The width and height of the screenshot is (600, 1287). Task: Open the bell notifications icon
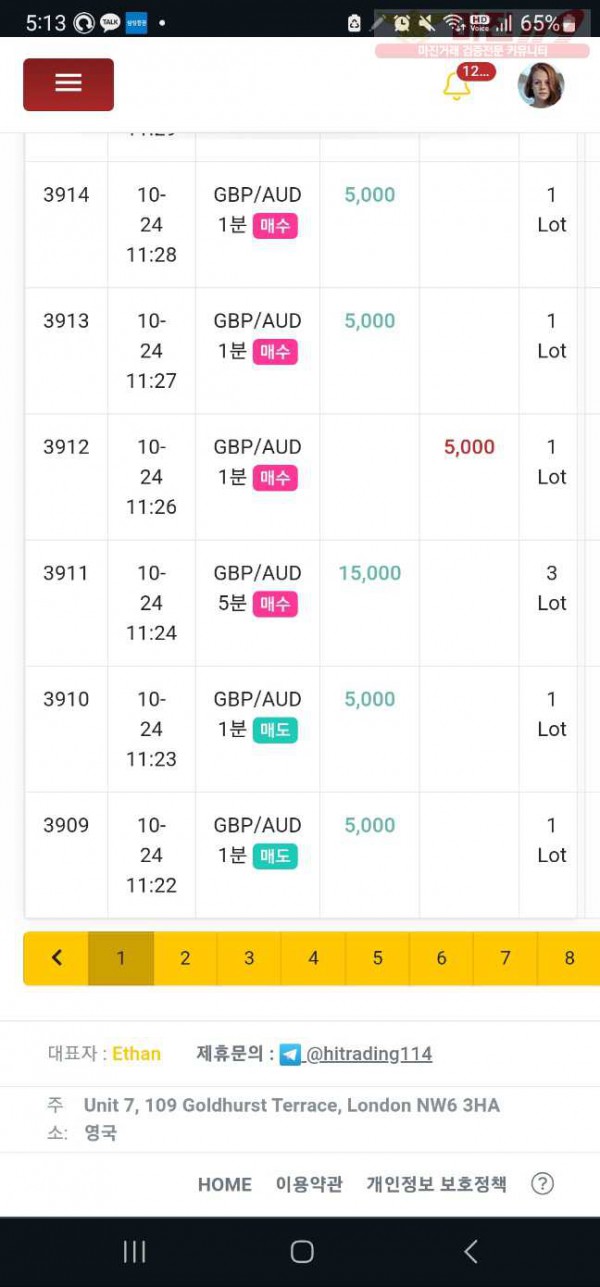tap(457, 85)
